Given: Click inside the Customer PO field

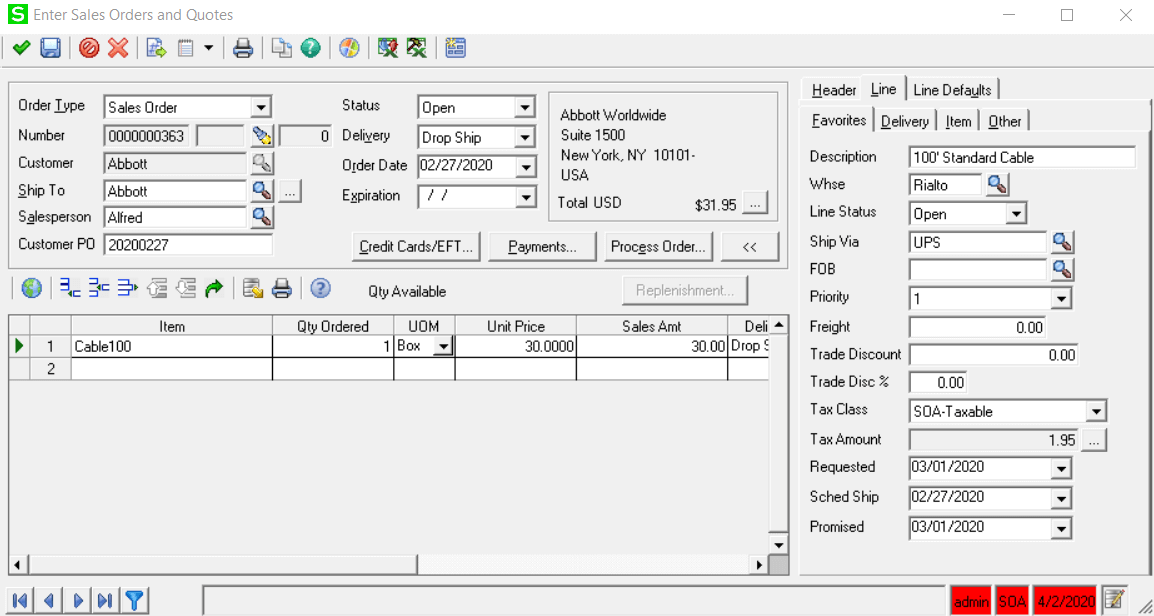Looking at the screenshot, I should (175, 243).
